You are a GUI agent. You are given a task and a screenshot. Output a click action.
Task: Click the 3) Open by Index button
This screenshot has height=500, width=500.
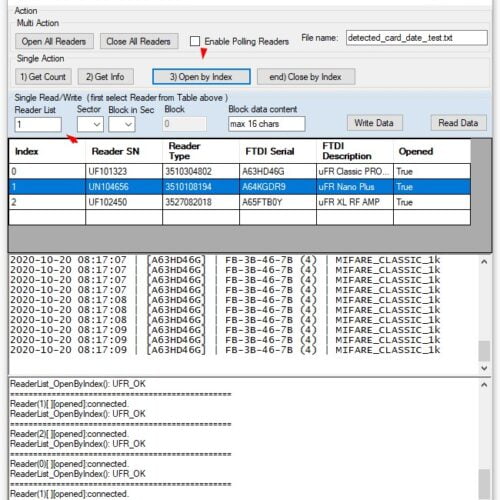pyautogui.click(x=201, y=77)
